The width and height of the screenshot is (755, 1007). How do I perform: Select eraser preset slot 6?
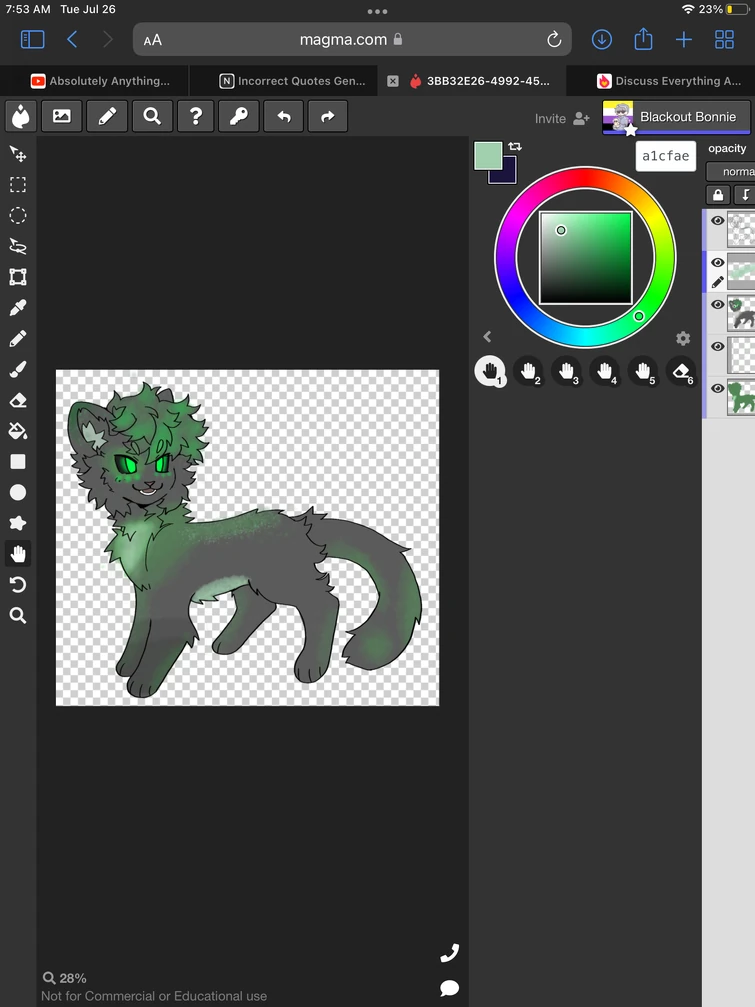[681, 371]
